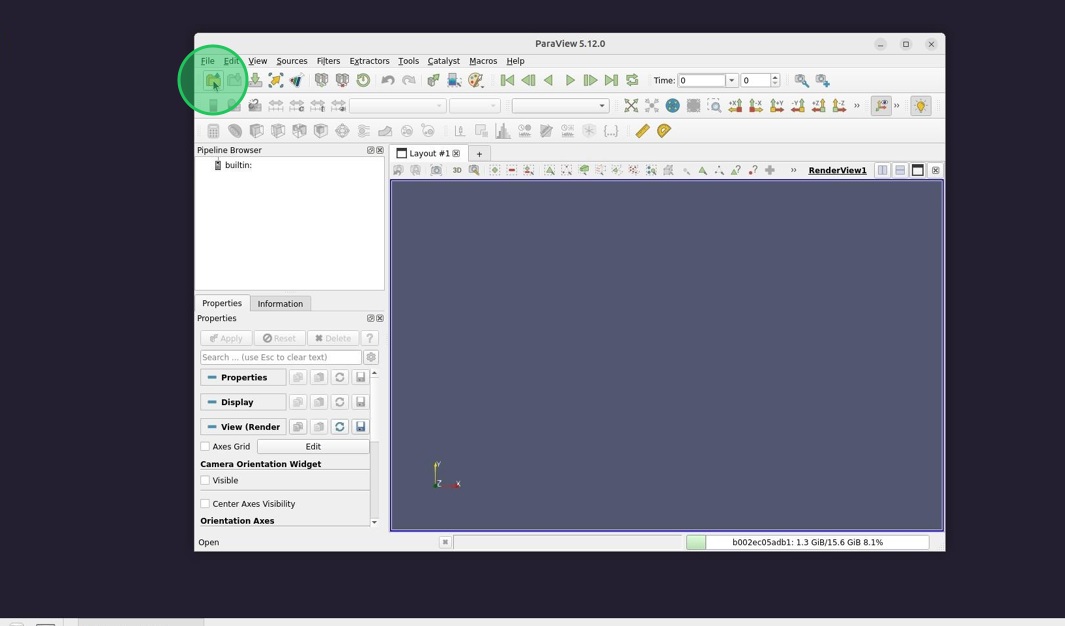1065x626 pixels.
Task: Set view direction to +Y
Action: tap(777, 105)
